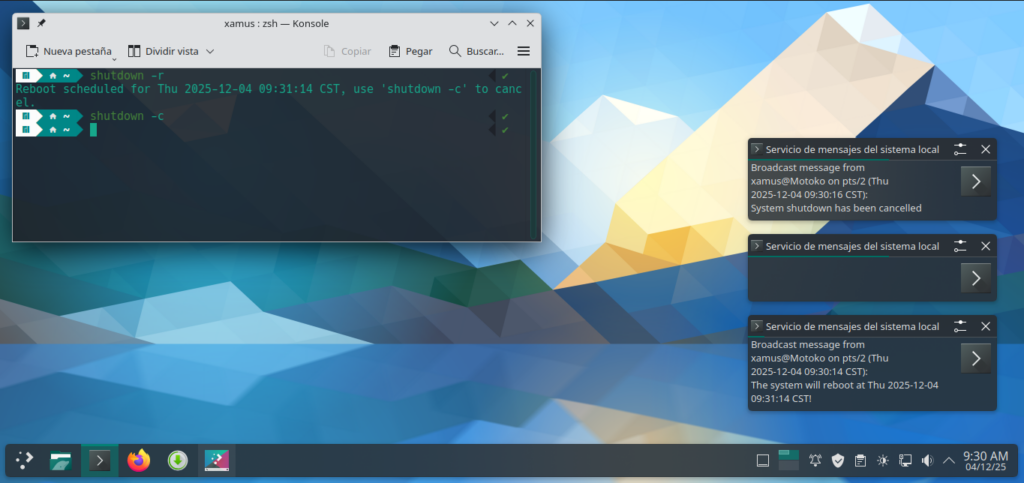
Task: Click xamus : zsh — Konsole title text
Action: pos(276,23)
